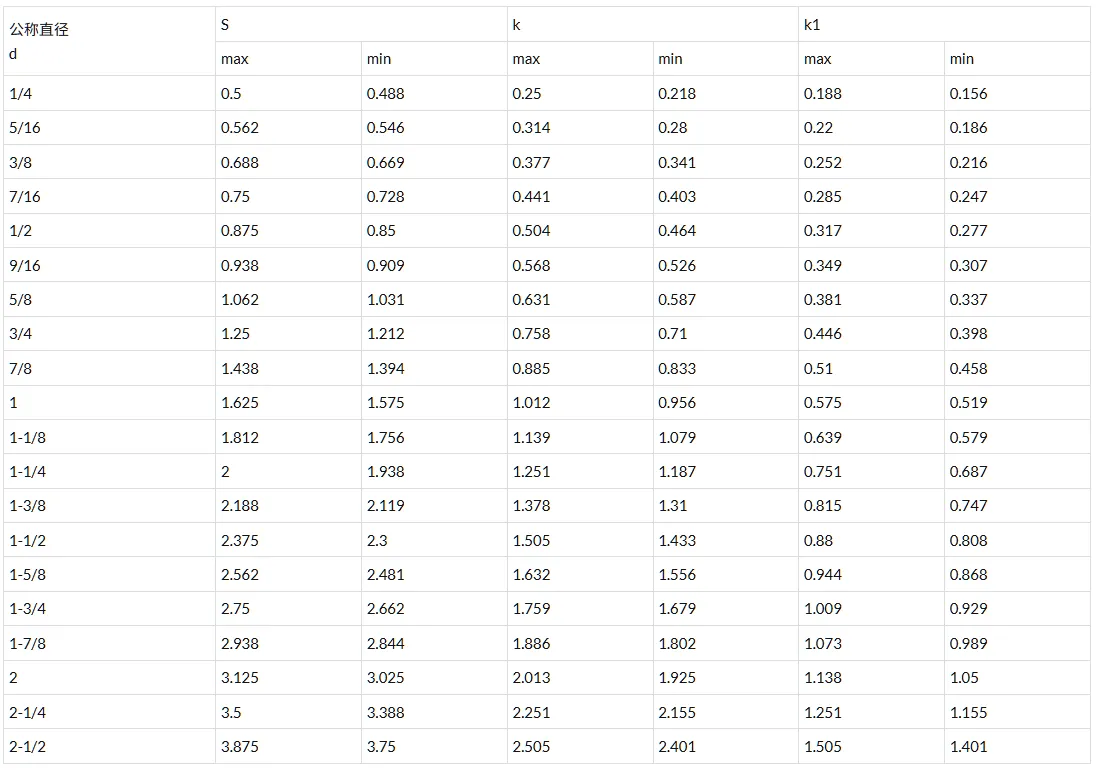The width and height of the screenshot is (1100, 770).
Task: Select k max value 0.504
Action: coord(531,231)
